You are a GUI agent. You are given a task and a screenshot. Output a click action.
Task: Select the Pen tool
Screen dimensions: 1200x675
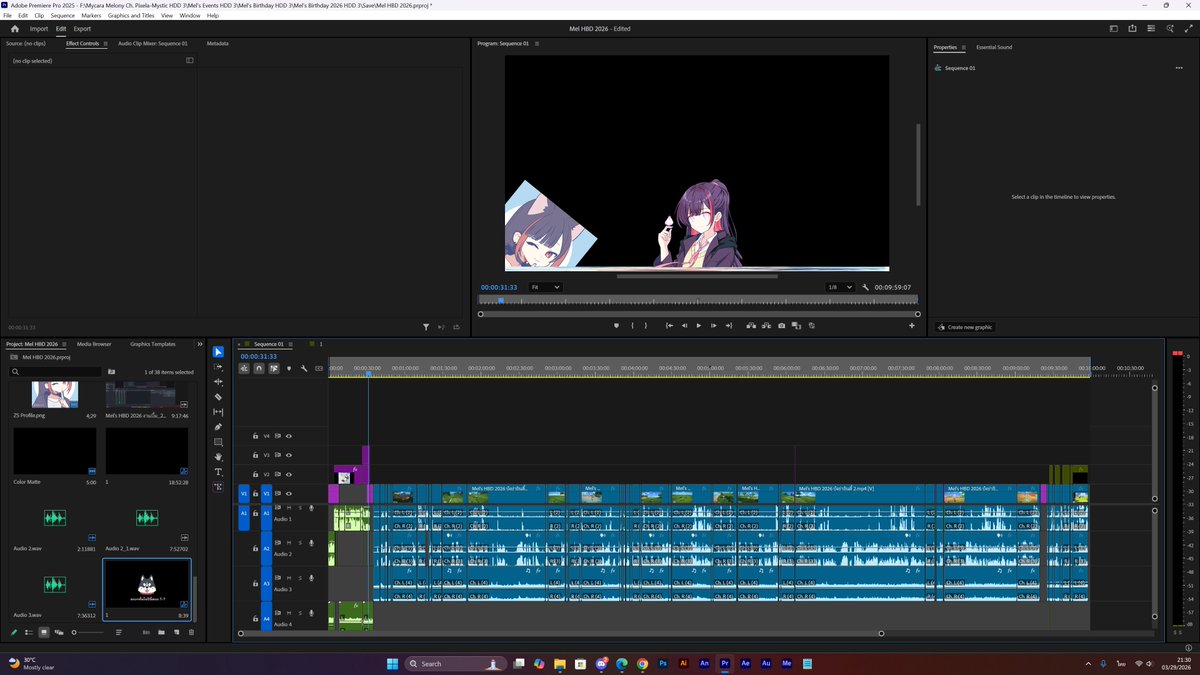click(x=218, y=427)
